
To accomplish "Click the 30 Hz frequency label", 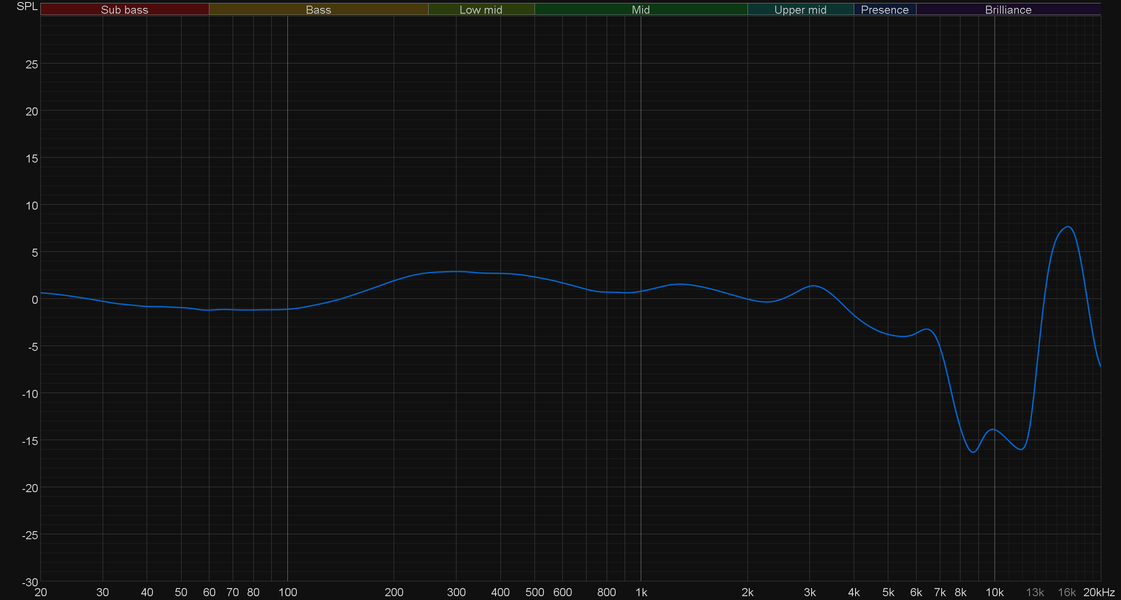I will click(x=103, y=592).
